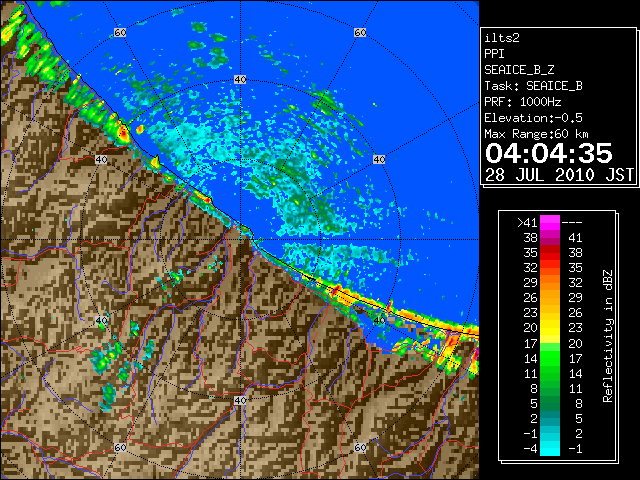
Task: Click the red high-reflectivity echo on the northwest coast
Action: 123,132
